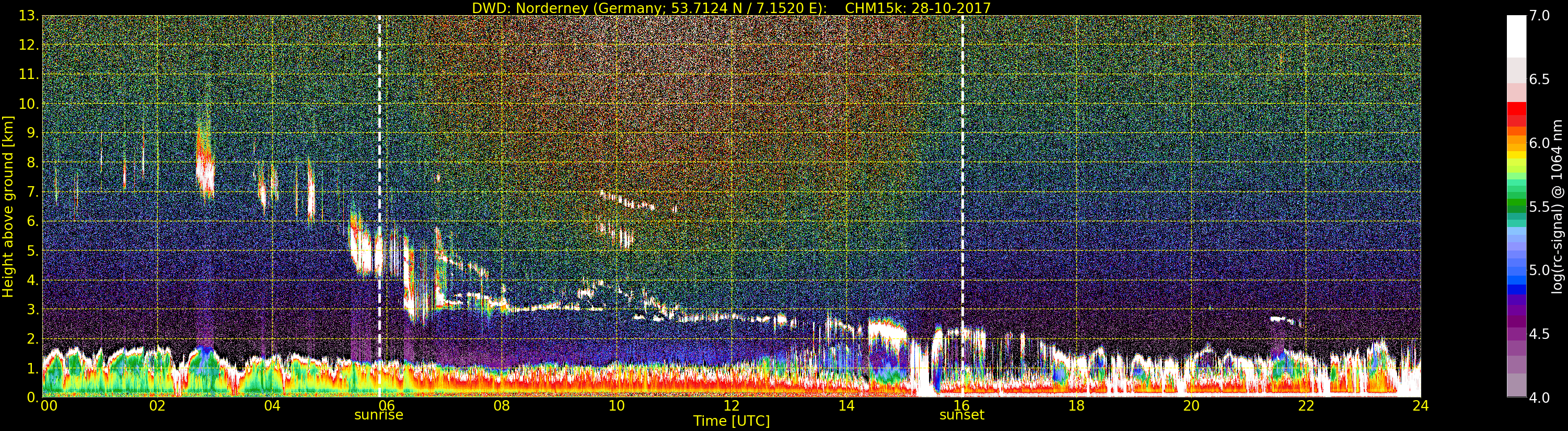Click time tick label '16'
Viewport: 1568px width, 431px height.
click(x=961, y=405)
